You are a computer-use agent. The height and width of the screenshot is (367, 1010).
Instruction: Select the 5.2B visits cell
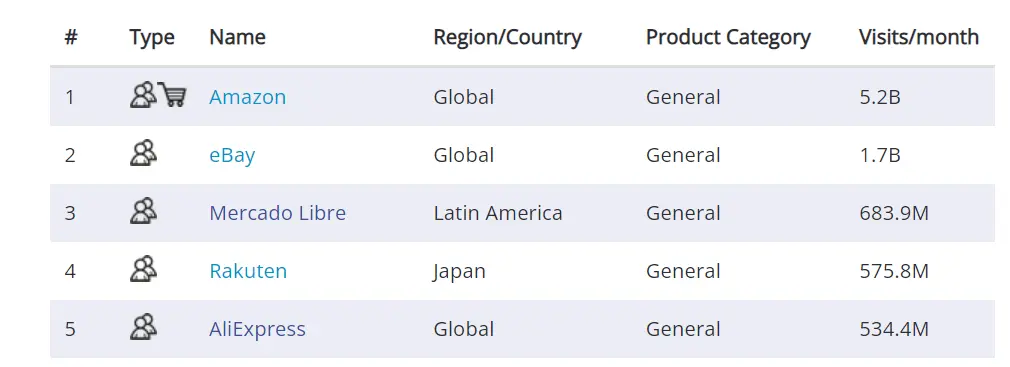click(x=879, y=97)
